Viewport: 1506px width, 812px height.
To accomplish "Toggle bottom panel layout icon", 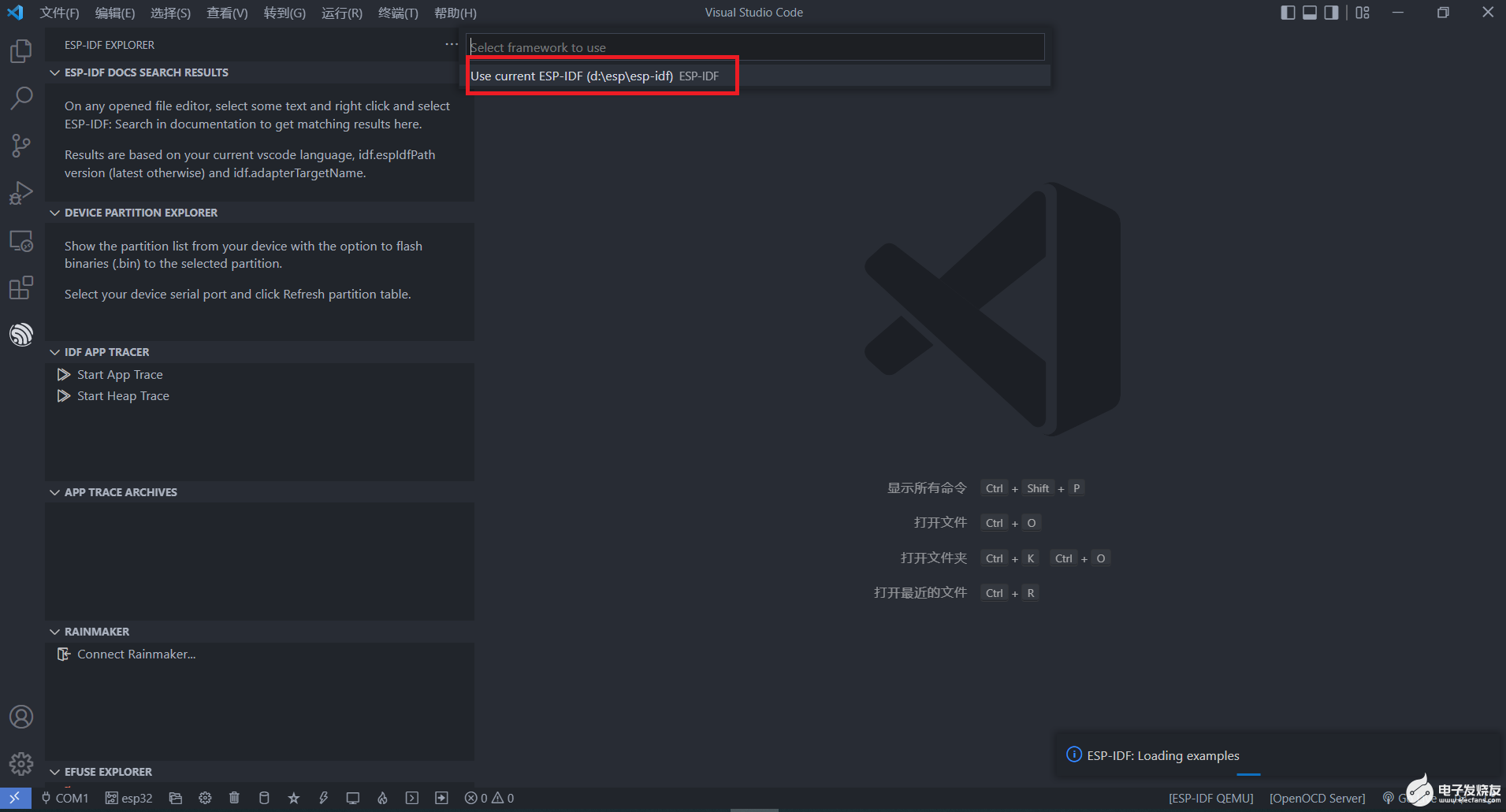I will coord(1310,13).
